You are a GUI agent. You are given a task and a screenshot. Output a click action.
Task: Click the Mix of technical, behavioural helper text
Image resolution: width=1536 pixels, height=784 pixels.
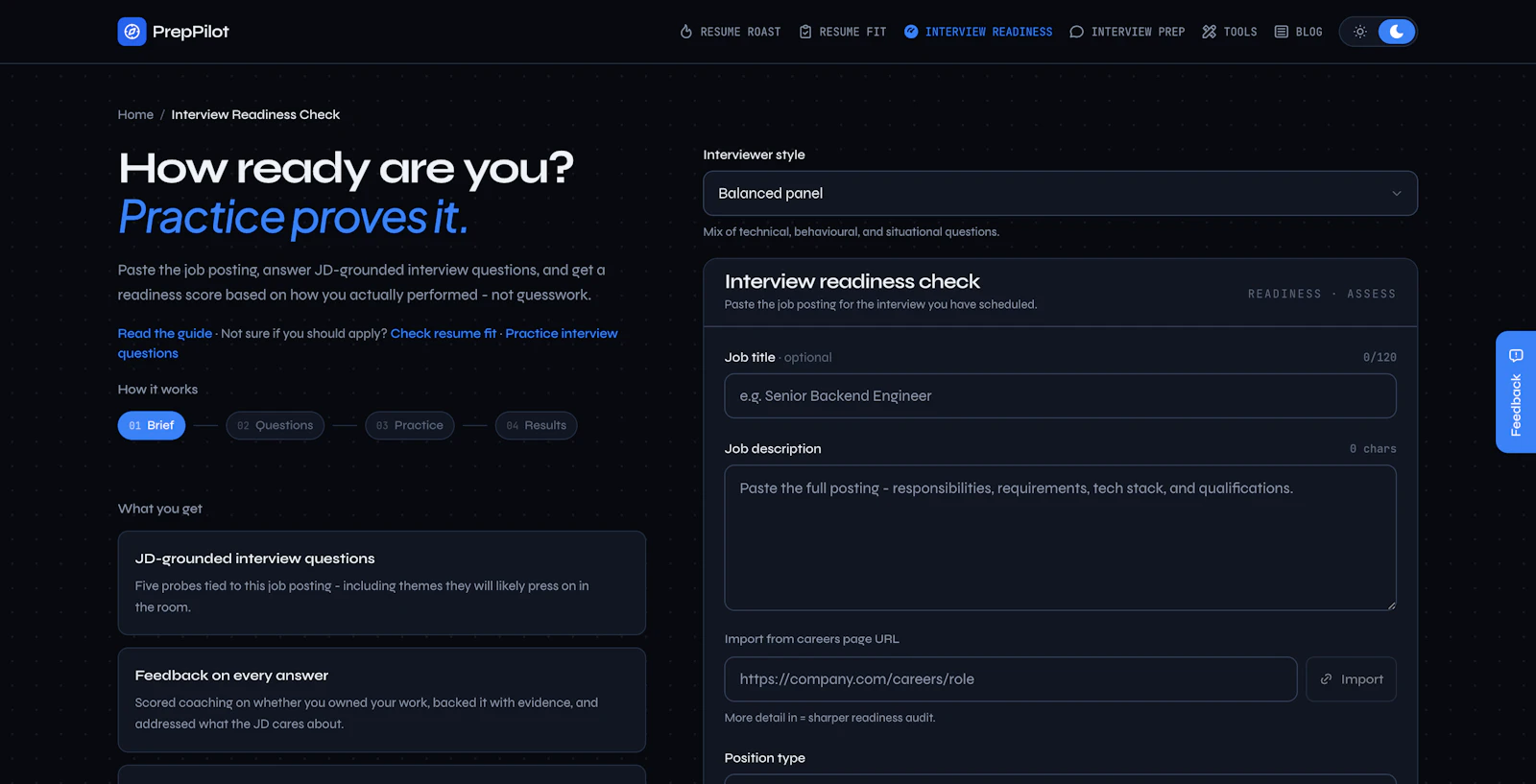pos(852,231)
